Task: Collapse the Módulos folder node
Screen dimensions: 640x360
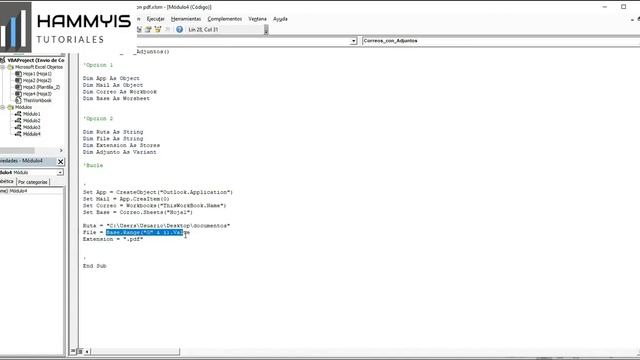Action: pyautogui.click(x=2, y=107)
